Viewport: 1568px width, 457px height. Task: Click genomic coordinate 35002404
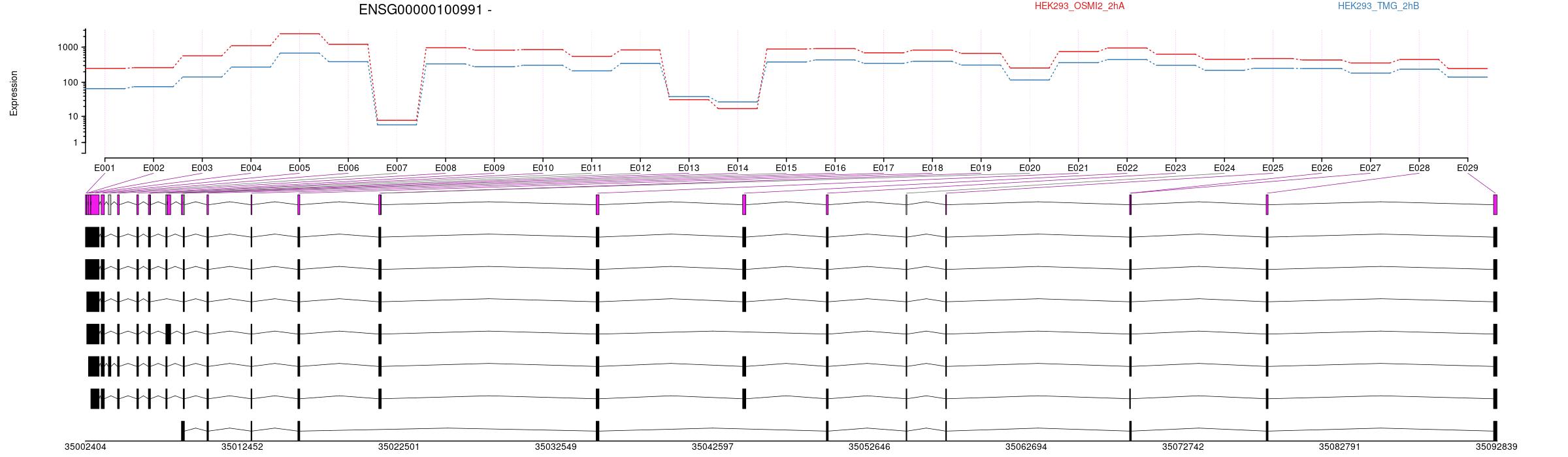(85, 447)
